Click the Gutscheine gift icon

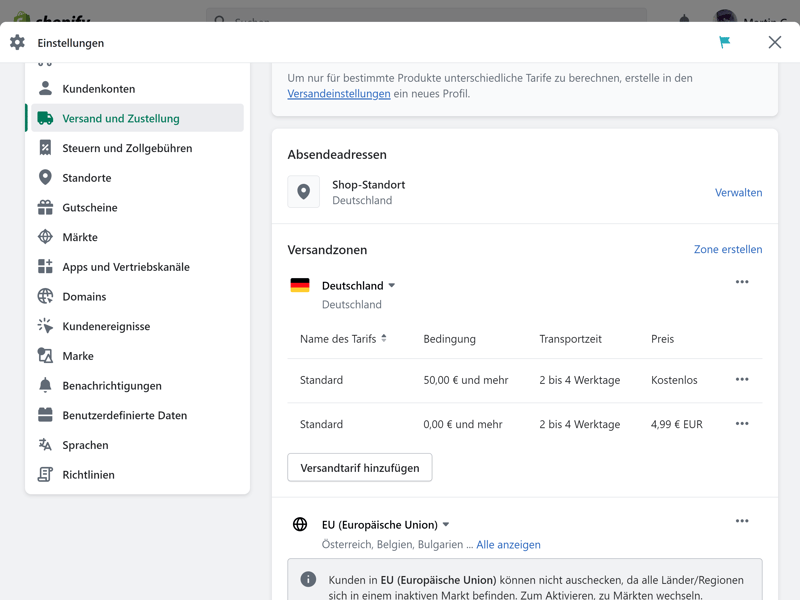click(45, 208)
